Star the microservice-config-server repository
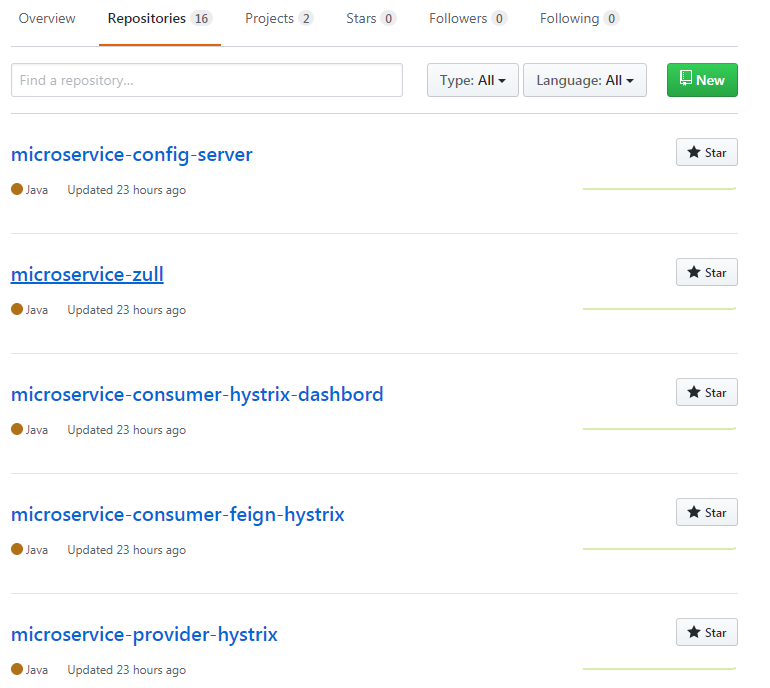This screenshot has height=688, width=770. [x=706, y=153]
